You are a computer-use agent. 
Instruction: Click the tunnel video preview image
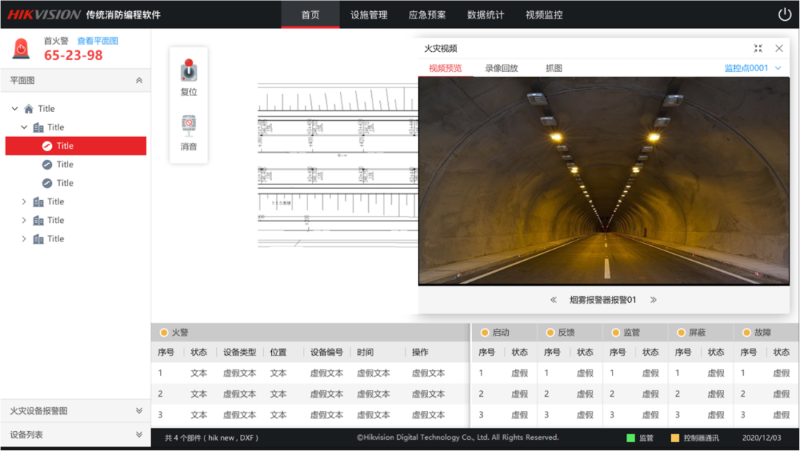[604, 181]
